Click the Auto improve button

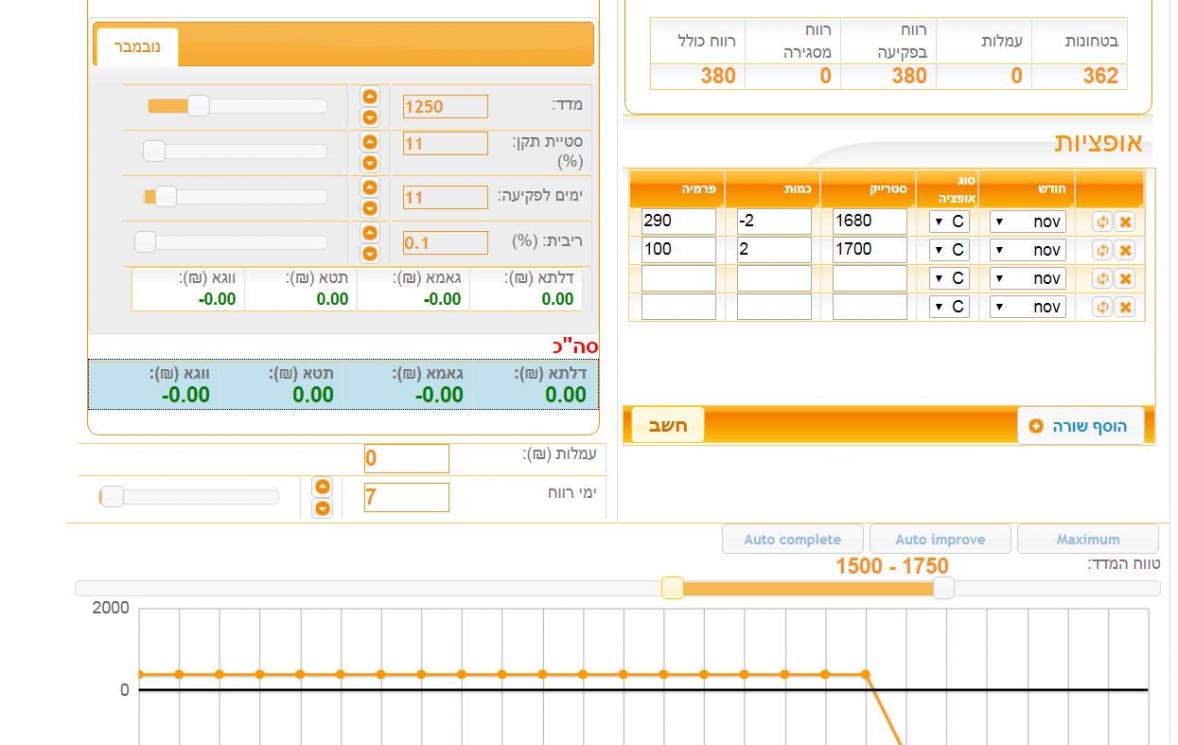940,539
